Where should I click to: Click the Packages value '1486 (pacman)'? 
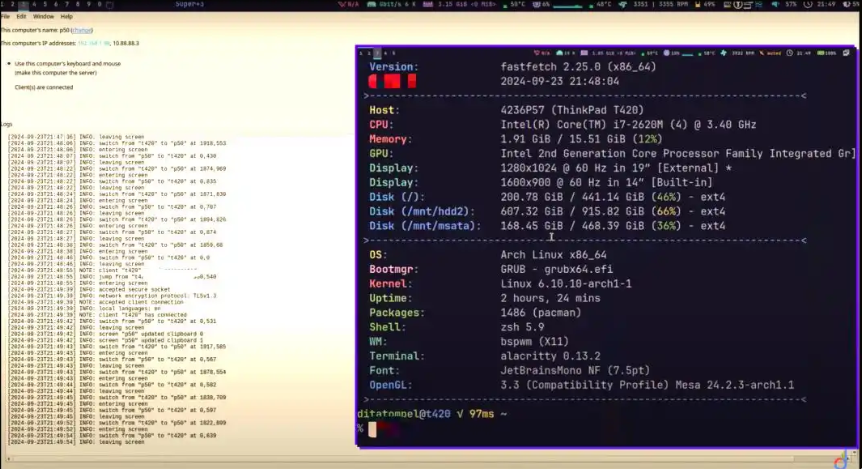tap(540, 313)
